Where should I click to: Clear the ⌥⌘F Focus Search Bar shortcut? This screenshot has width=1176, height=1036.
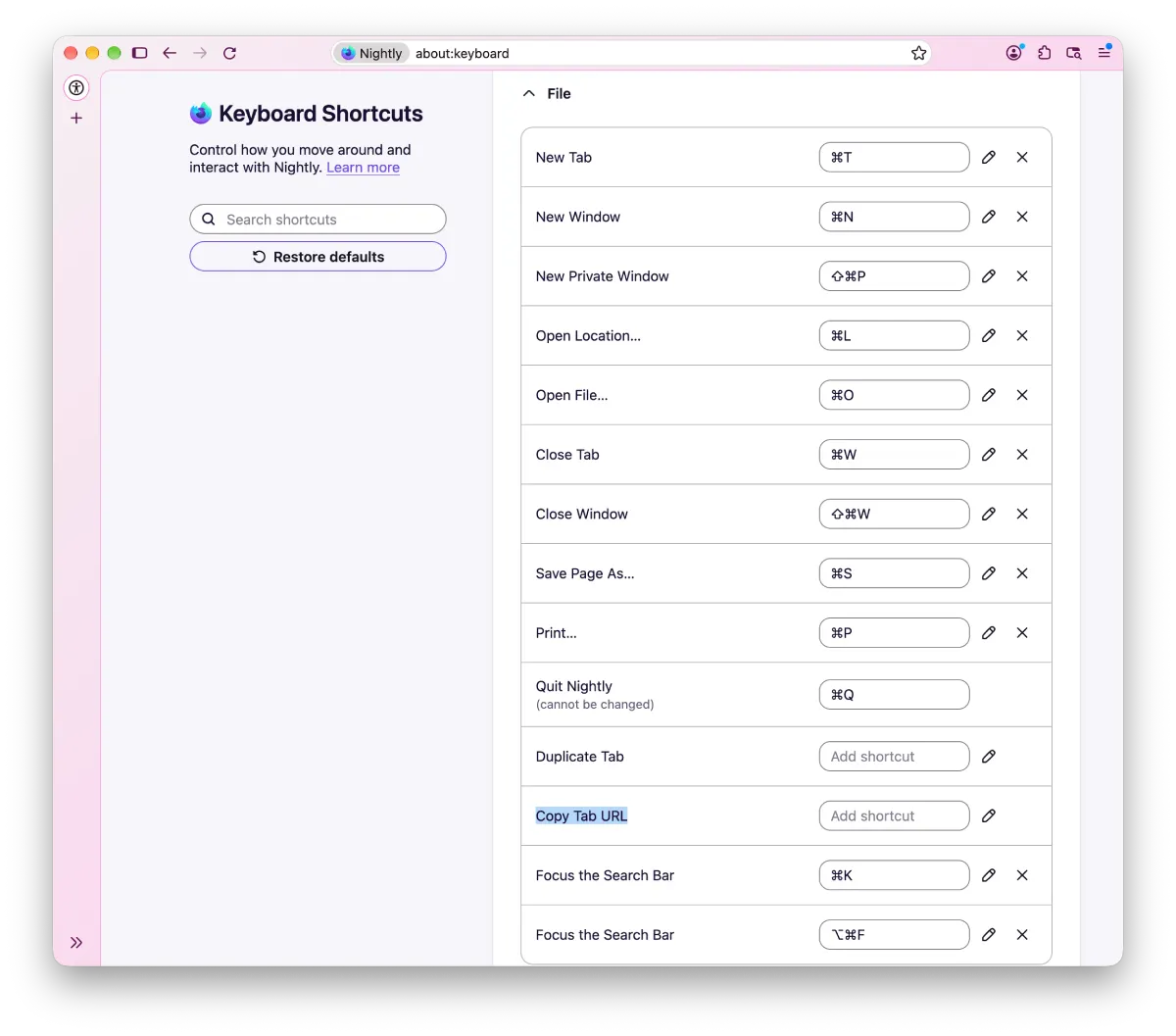point(1022,935)
